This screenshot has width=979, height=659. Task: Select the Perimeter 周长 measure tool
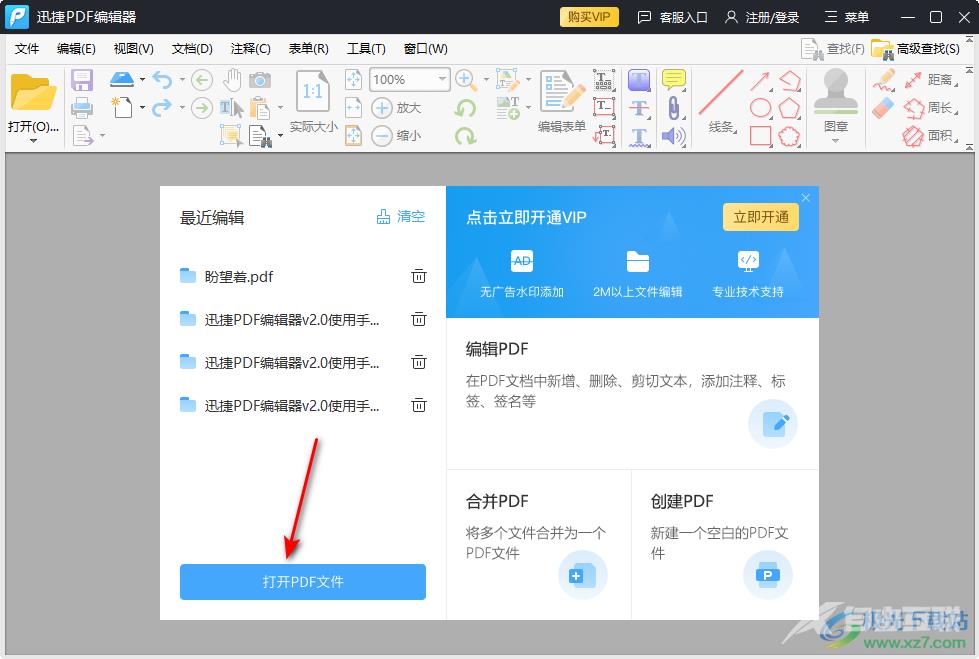(x=931, y=108)
